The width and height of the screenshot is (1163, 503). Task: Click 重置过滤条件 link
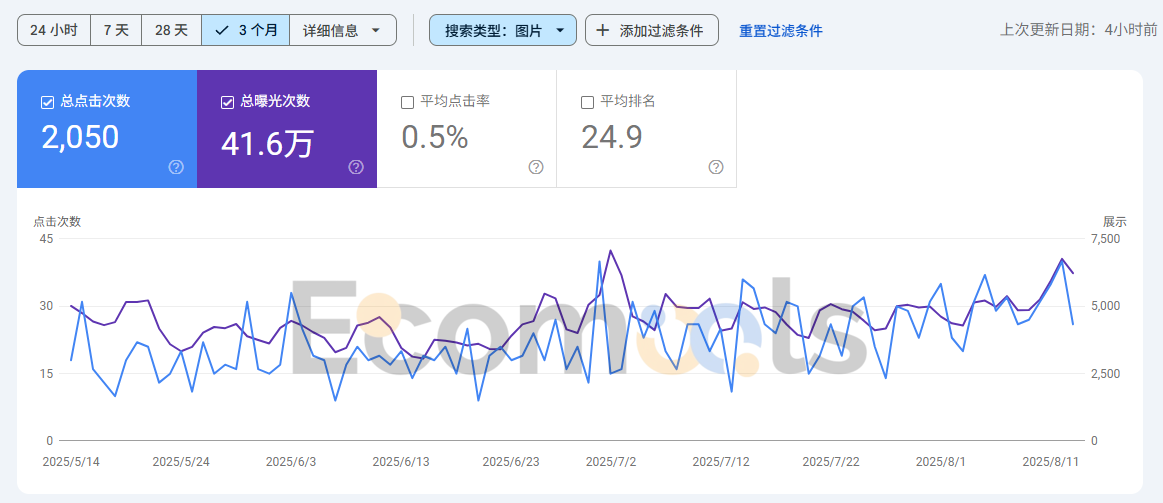click(781, 31)
